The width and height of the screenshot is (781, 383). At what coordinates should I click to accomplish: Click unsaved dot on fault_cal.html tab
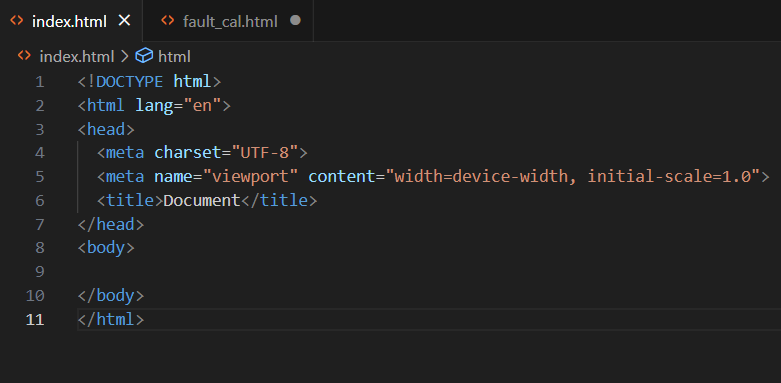(x=295, y=20)
